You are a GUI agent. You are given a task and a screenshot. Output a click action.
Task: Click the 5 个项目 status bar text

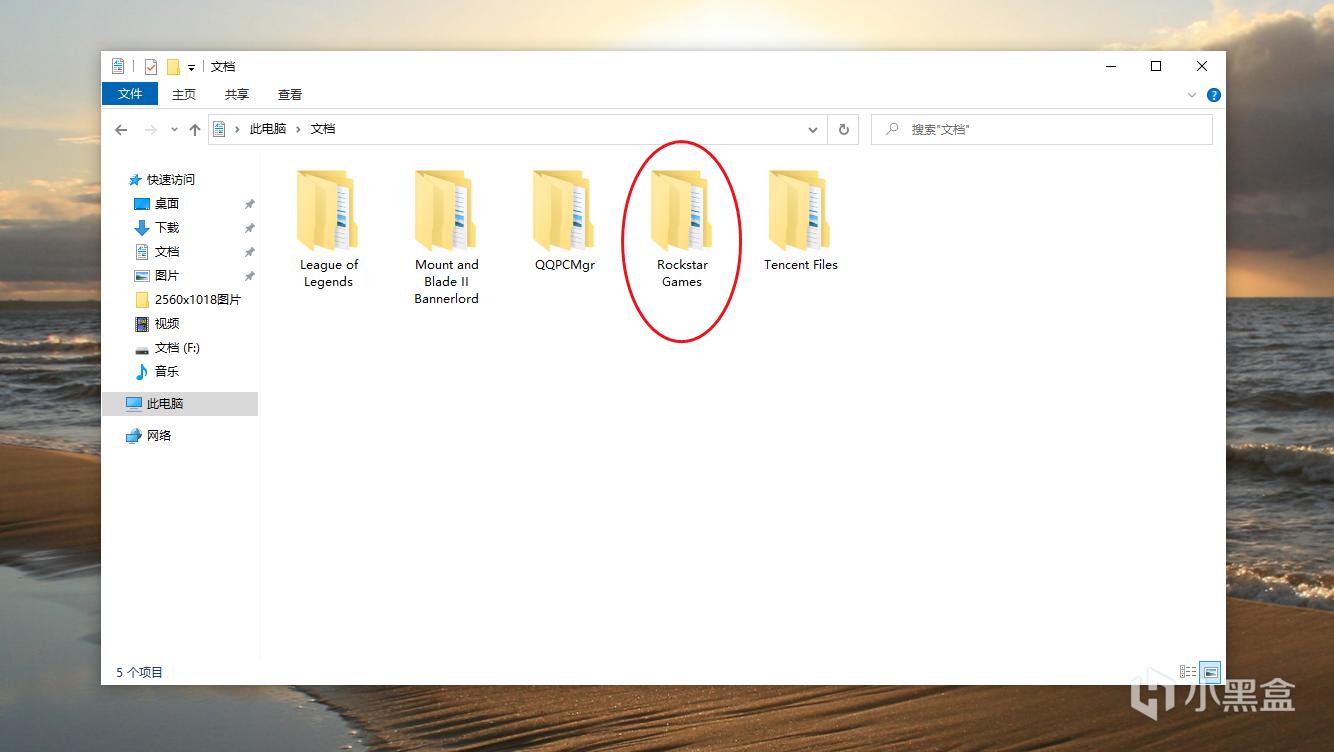(x=139, y=672)
